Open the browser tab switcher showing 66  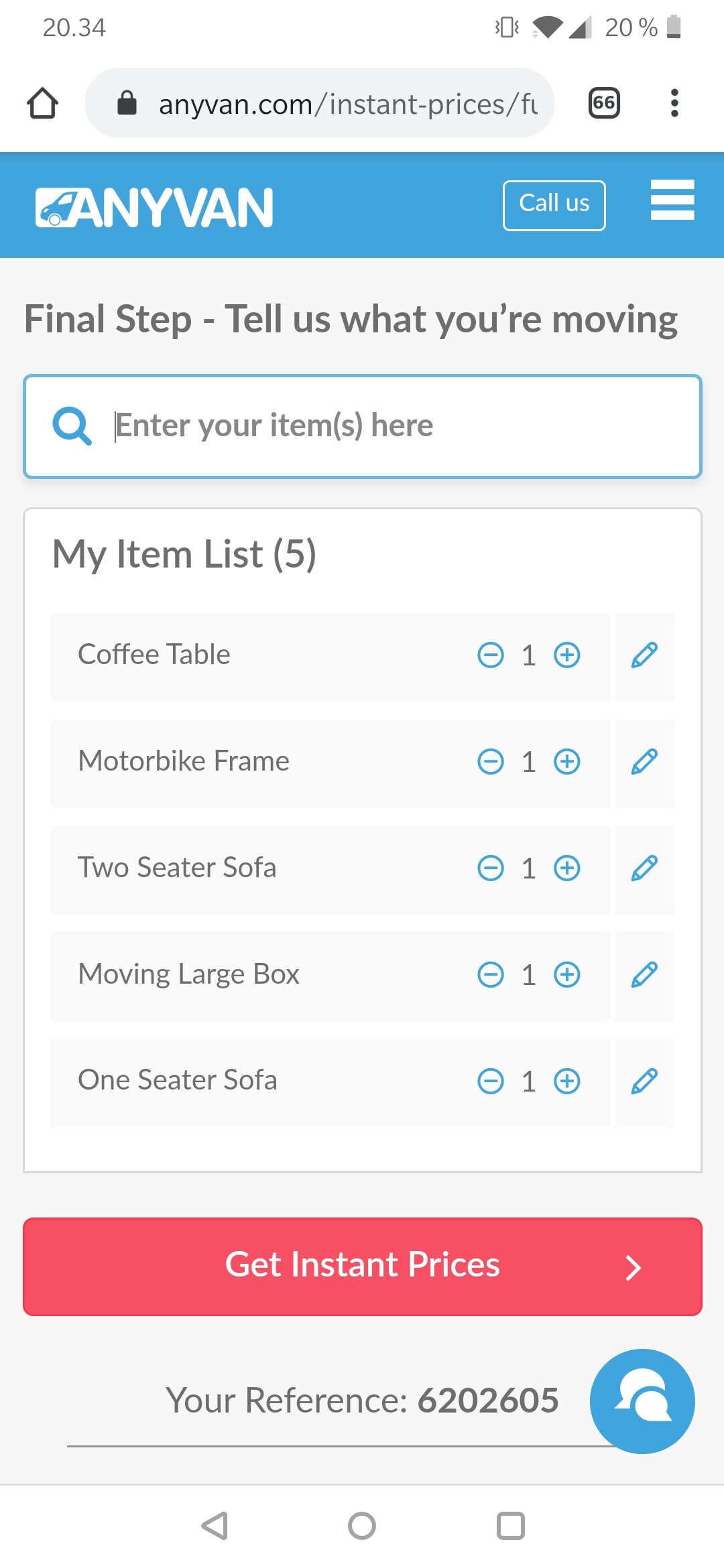pos(603,103)
